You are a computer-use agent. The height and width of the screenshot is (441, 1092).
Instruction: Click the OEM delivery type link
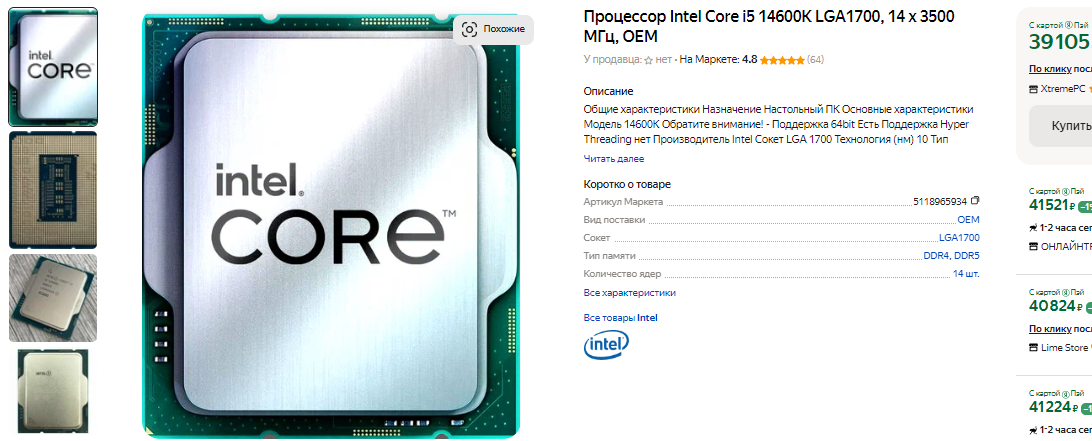click(968, 219)
